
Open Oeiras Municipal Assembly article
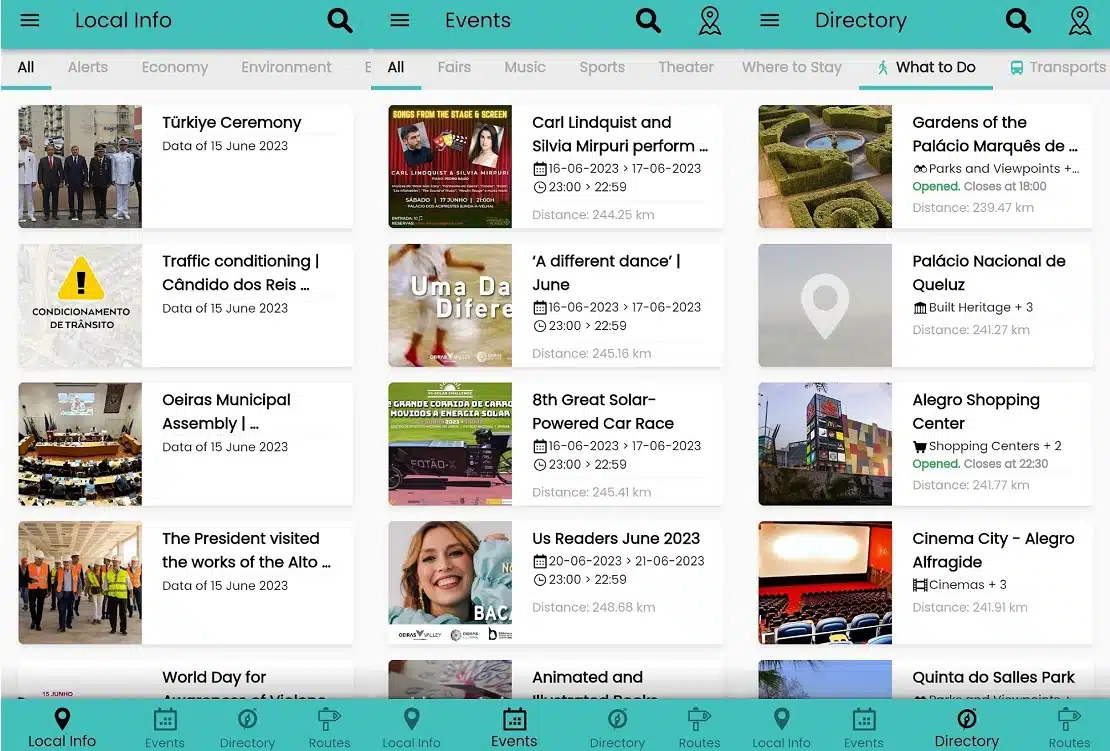pos(185,444)
